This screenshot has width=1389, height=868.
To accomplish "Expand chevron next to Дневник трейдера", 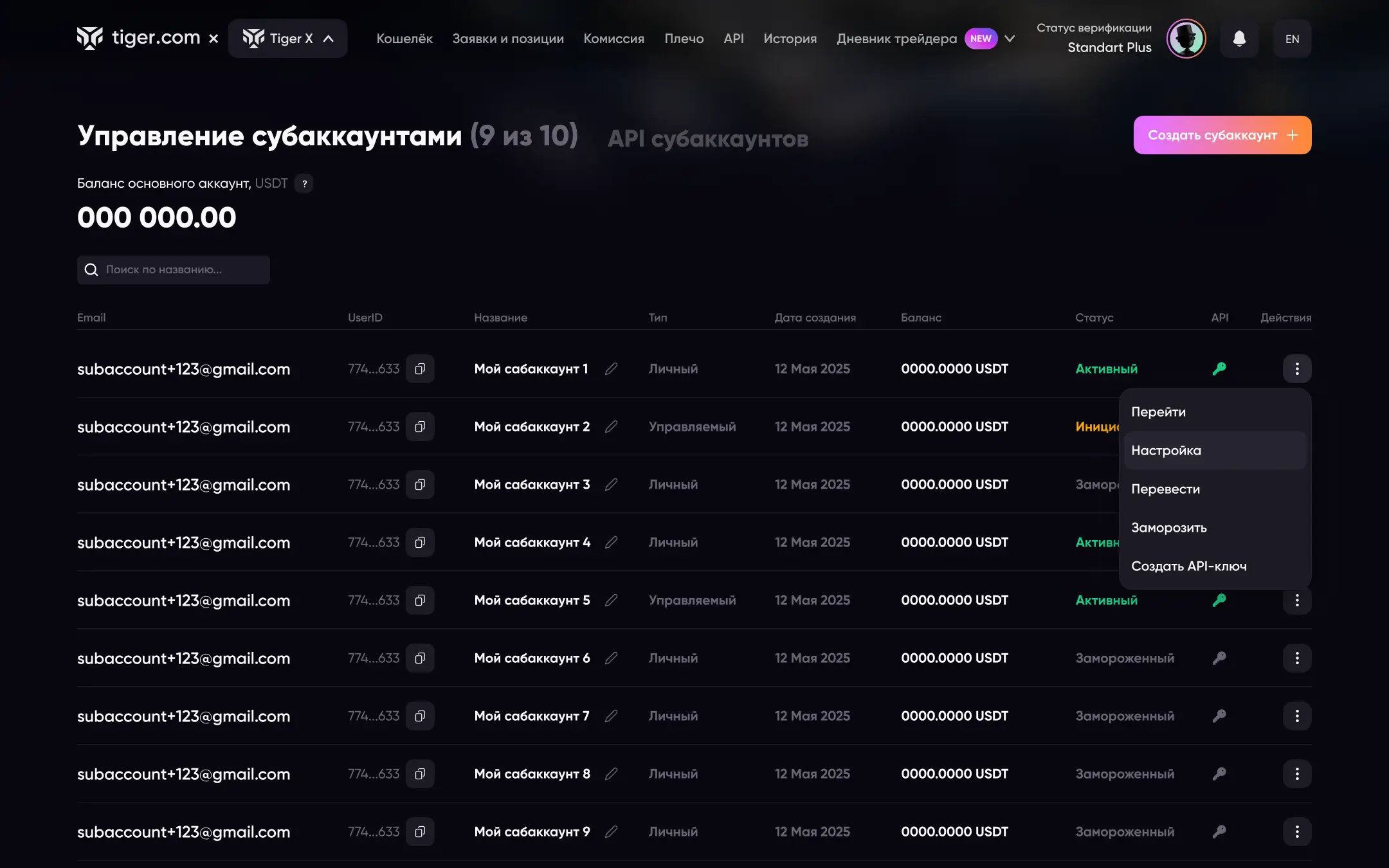I will (1010, 39).
